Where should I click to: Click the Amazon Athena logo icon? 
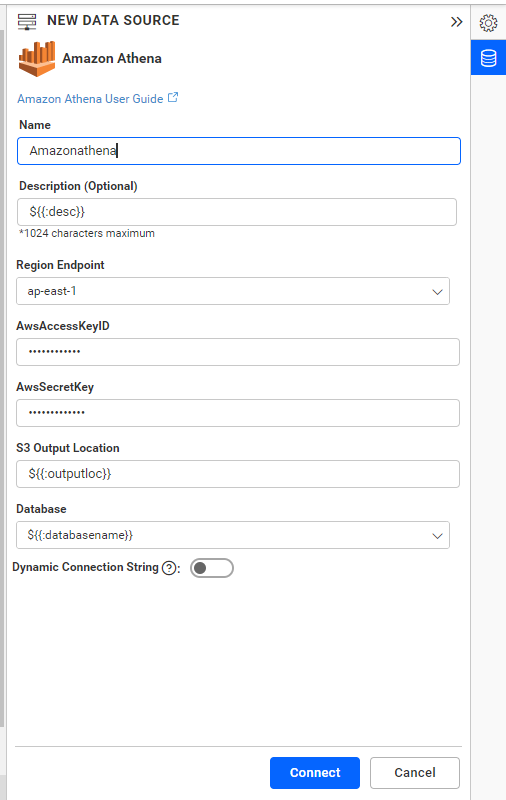37,59
